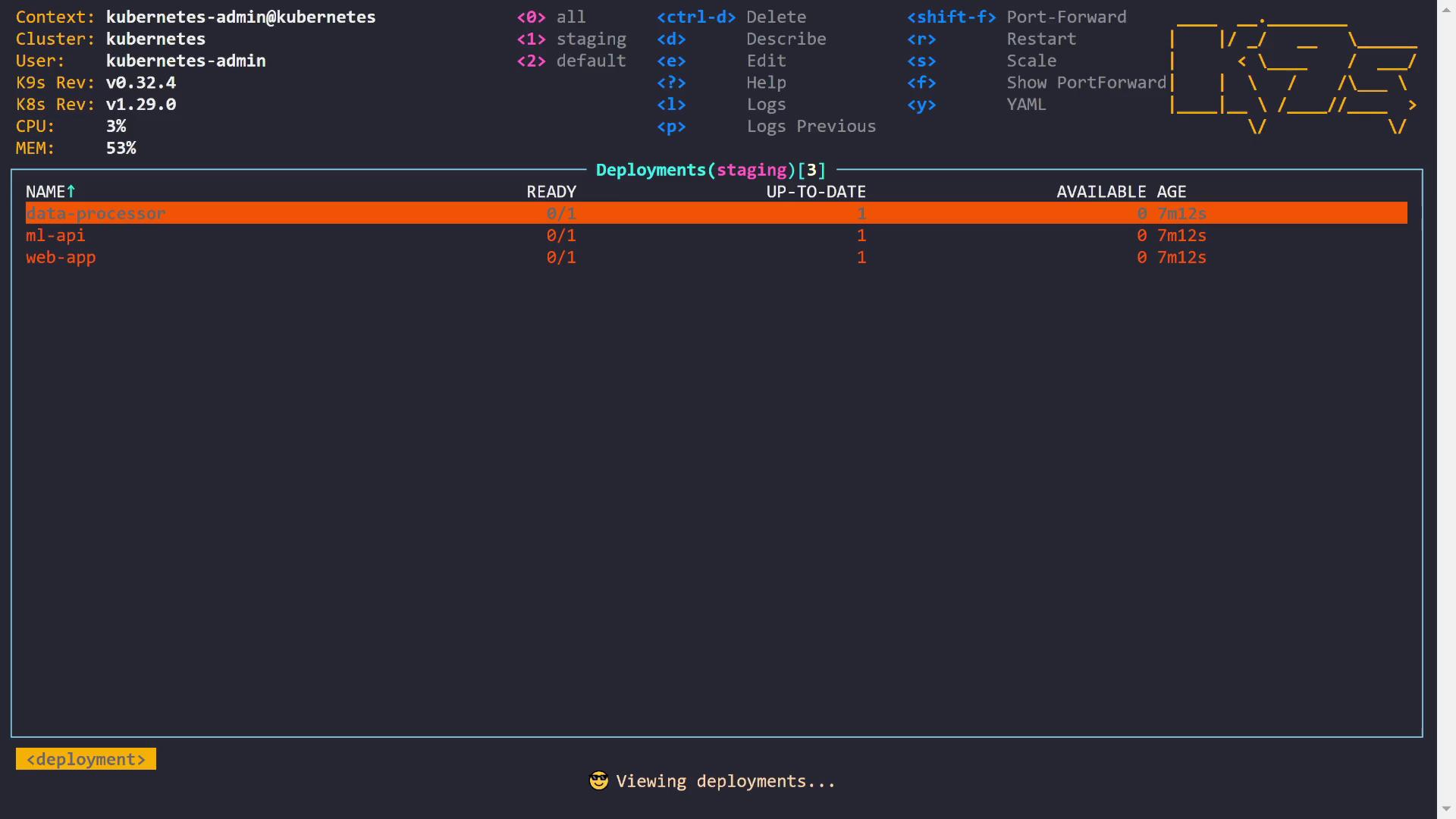Click the <l> Logs shortcut key
This screenshot has height=819, width=1456.
pos(671,105)
